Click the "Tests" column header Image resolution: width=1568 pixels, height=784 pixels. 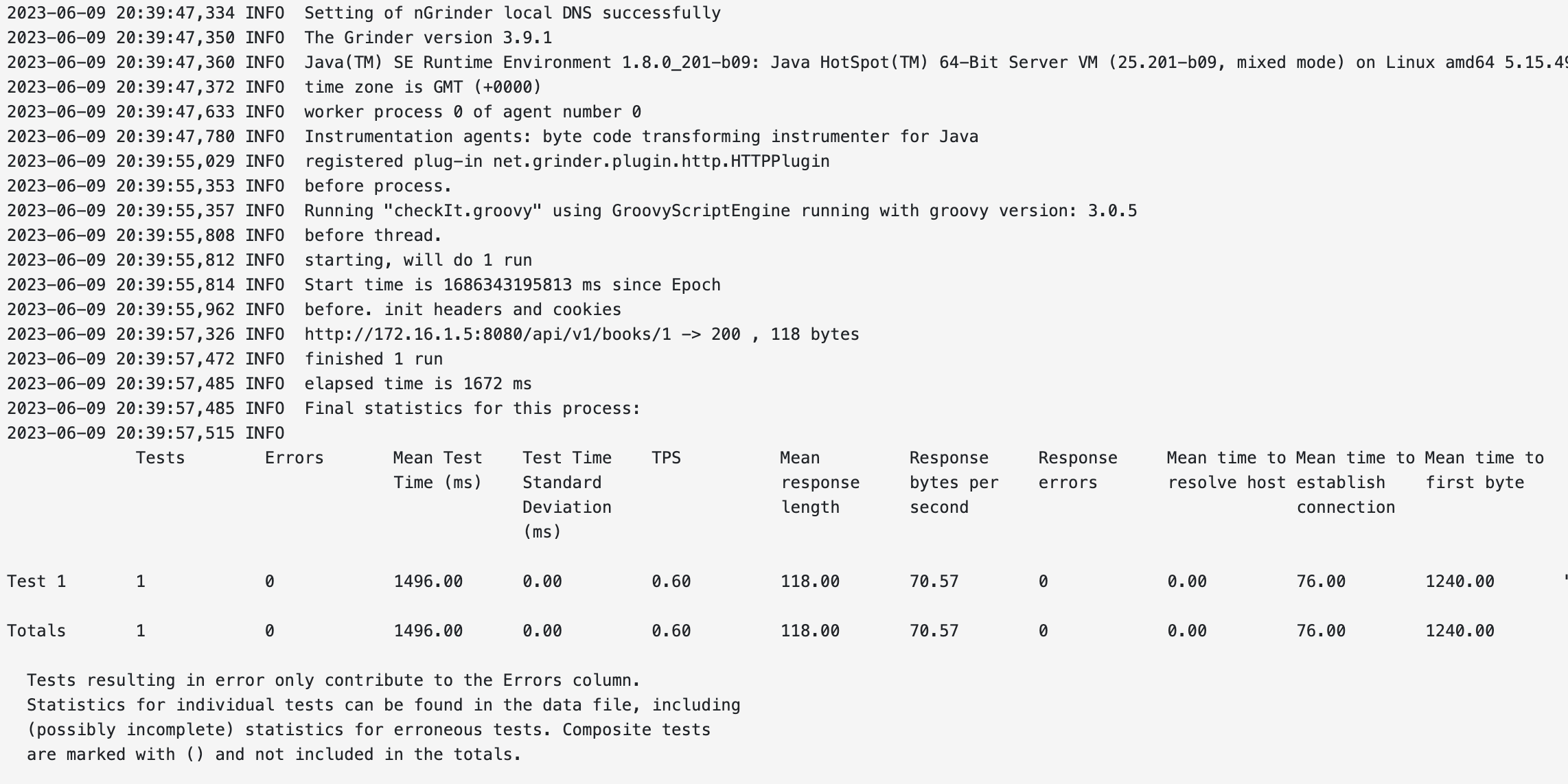[x=160, y=458]
